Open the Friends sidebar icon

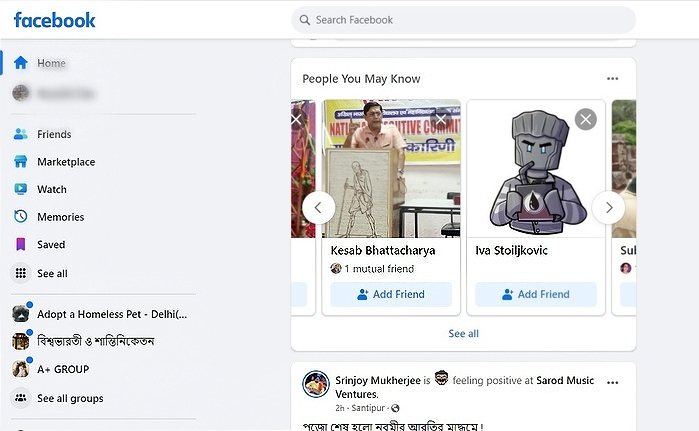[20, 134]
